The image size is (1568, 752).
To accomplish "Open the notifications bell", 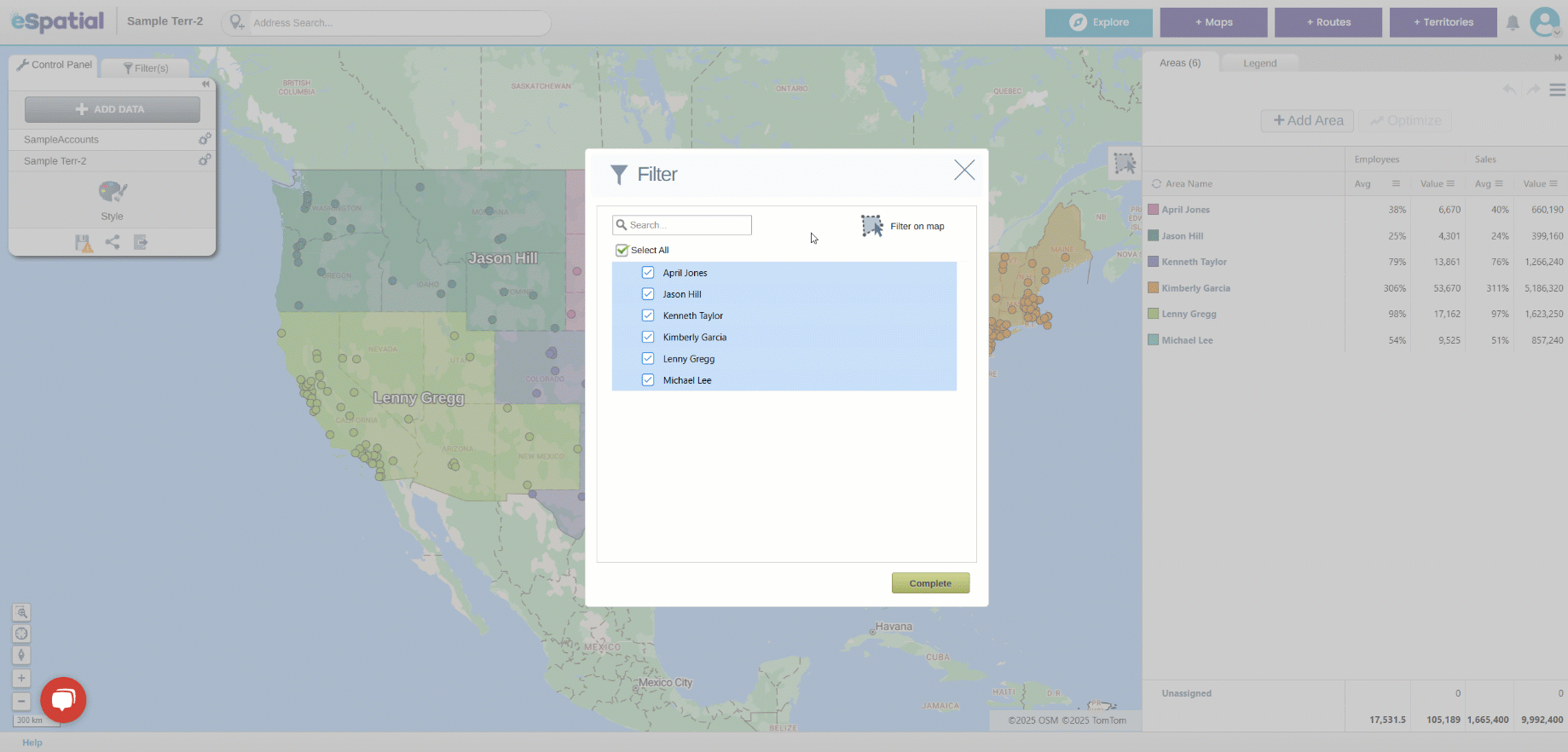I will coord(1513,23).
